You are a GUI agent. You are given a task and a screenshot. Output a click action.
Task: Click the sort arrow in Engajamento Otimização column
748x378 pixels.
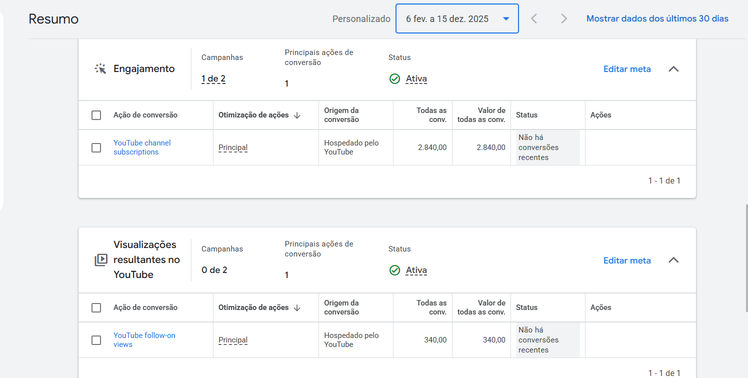tap(297, 115)
